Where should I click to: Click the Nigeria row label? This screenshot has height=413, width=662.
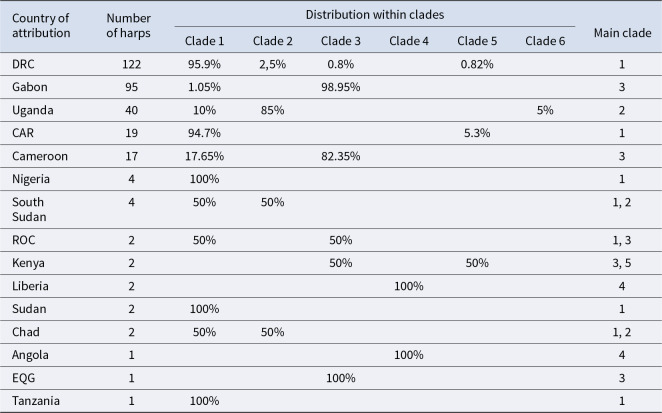click(31, 179)
